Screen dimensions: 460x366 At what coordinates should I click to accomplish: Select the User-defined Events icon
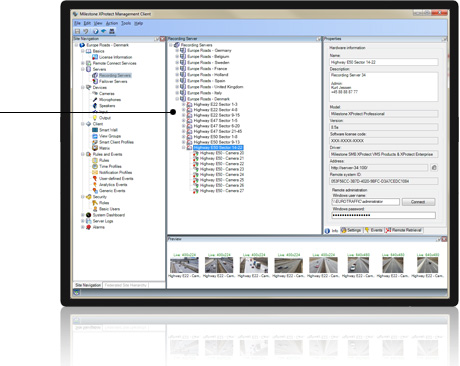click(95, 178)
